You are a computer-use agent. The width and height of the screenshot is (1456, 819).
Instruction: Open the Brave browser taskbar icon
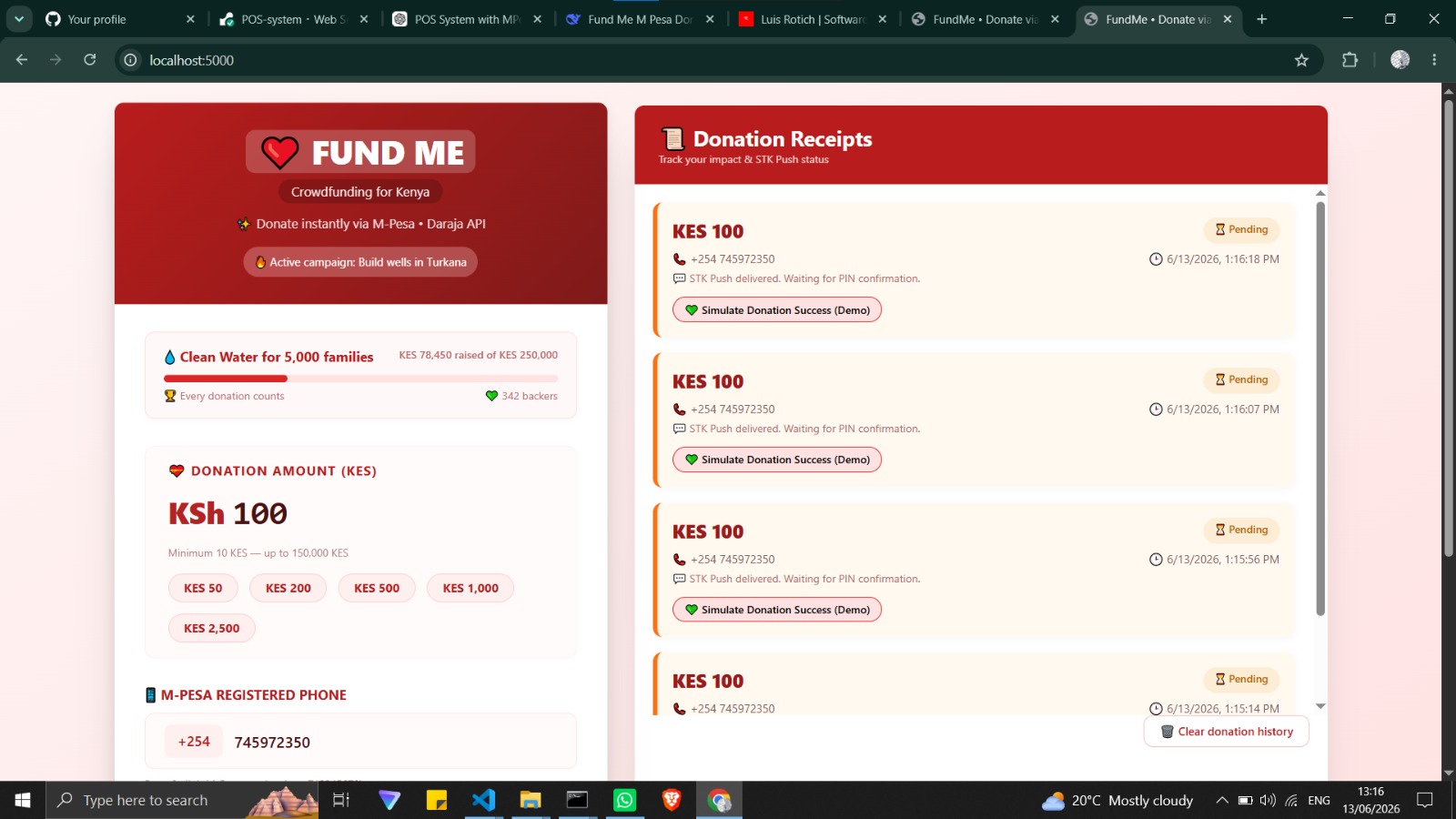(672, 801)
